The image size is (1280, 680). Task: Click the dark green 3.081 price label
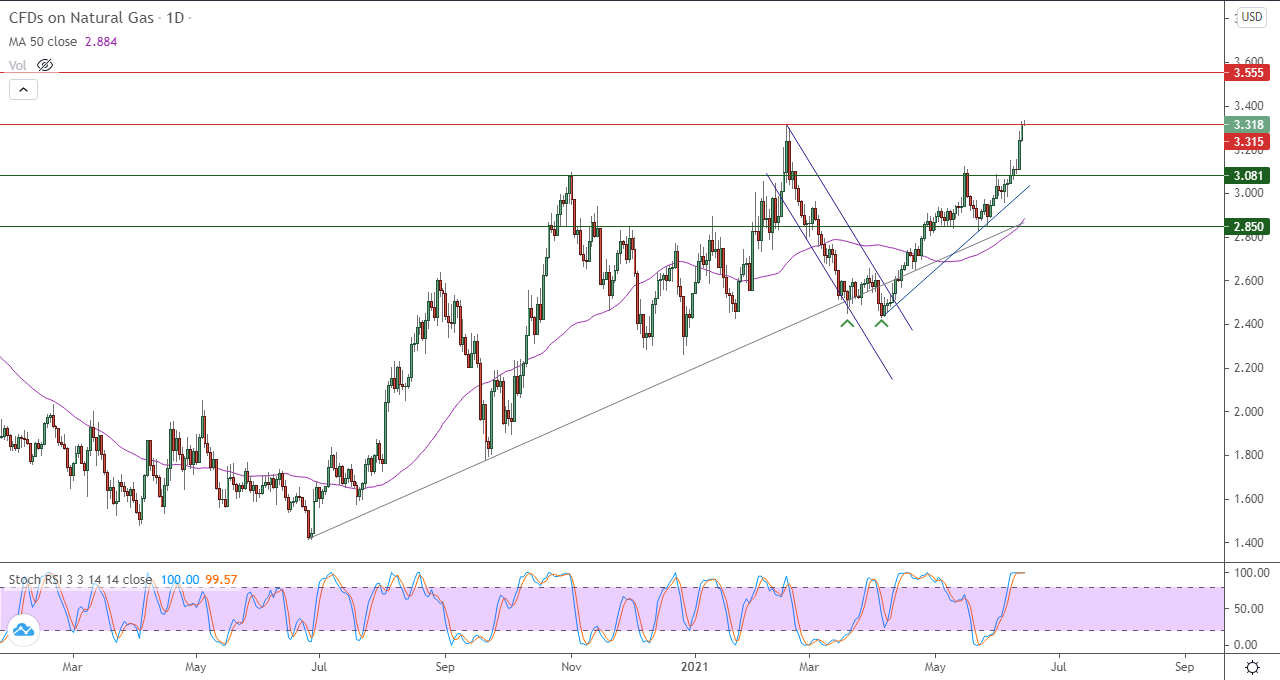tap(1247, 176)
